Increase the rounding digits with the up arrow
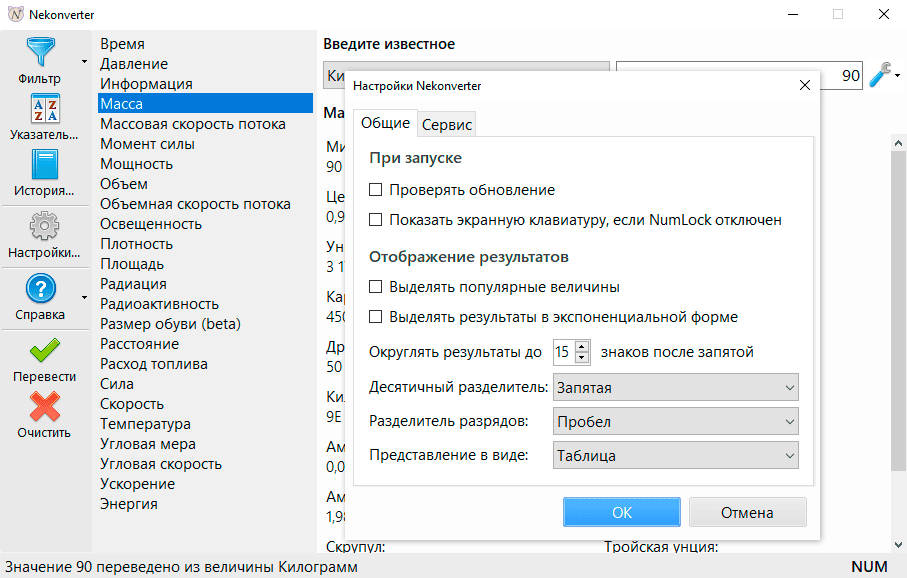Image resolution: width=907 pixels, height=578 pixels. coord(582,346)
